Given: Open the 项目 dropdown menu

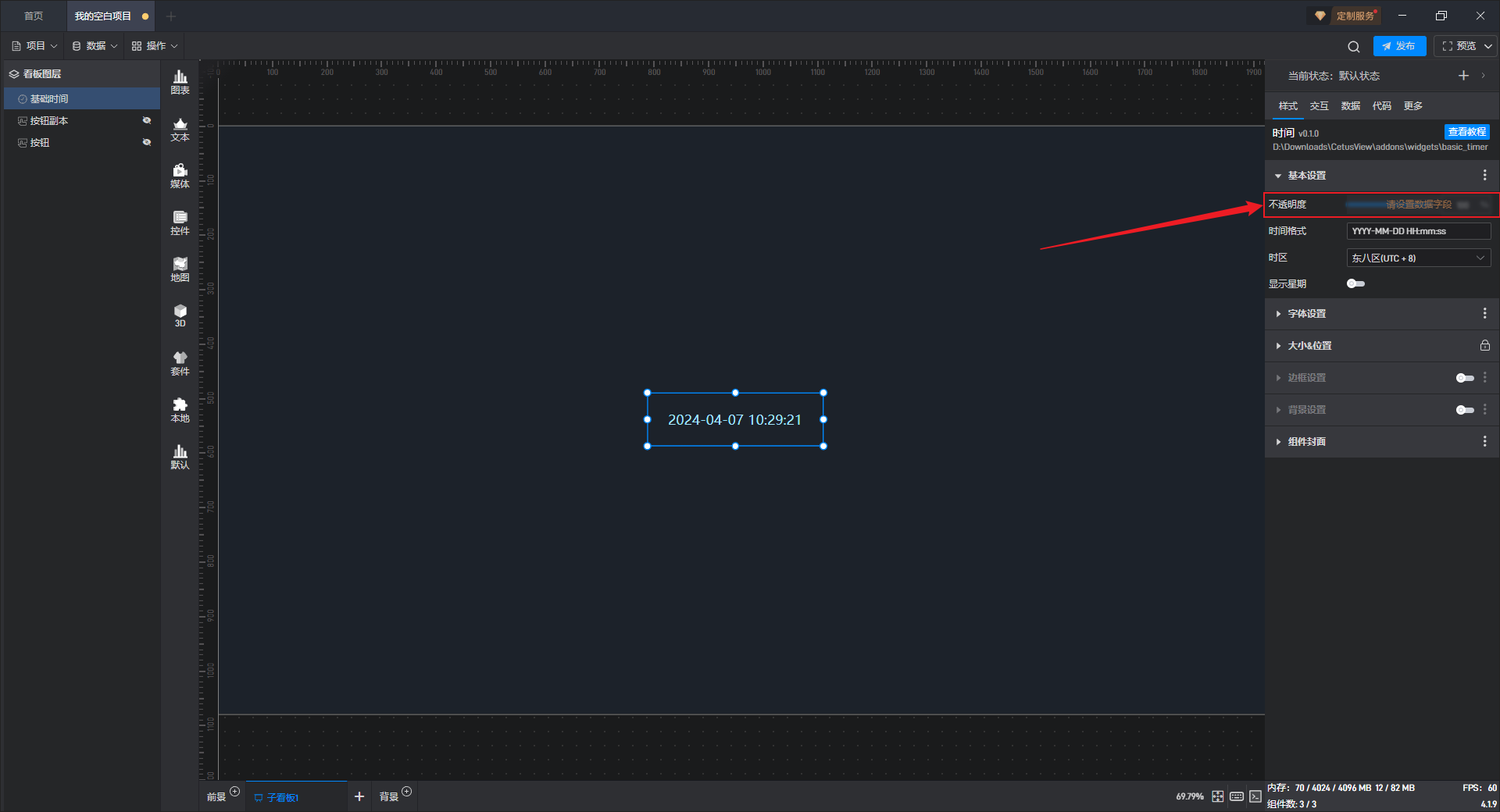Looking at the screenshot, I should [x=34, y=46].
